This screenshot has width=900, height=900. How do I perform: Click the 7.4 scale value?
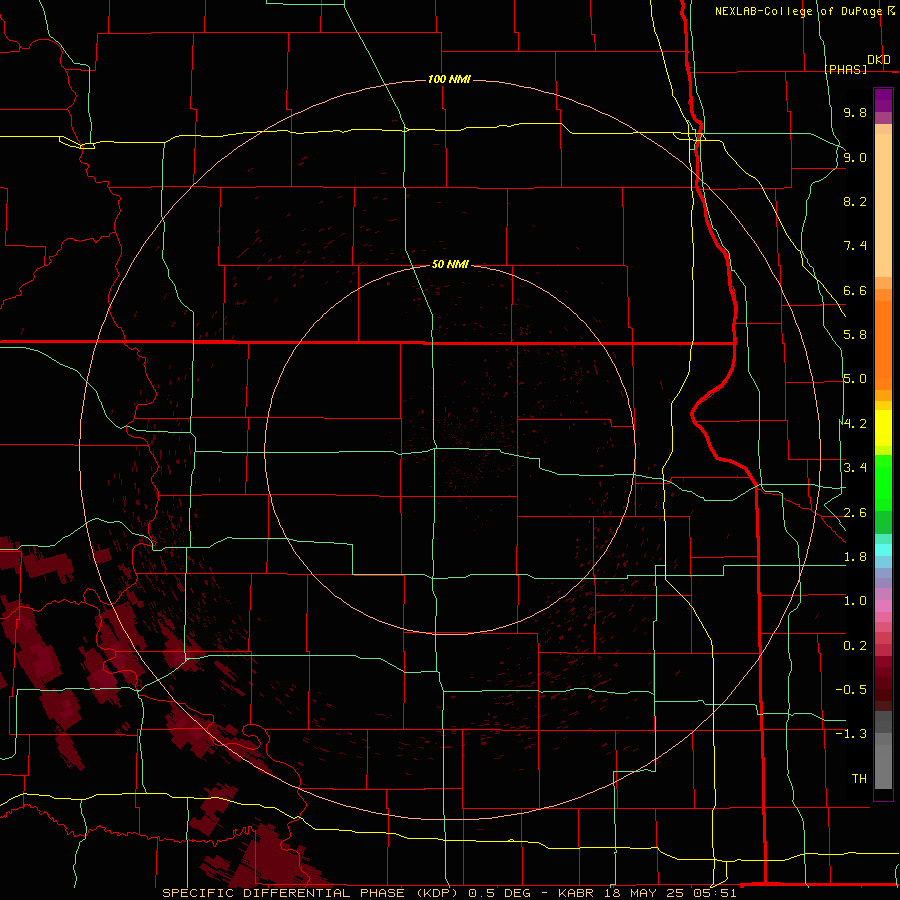point(855,246)
